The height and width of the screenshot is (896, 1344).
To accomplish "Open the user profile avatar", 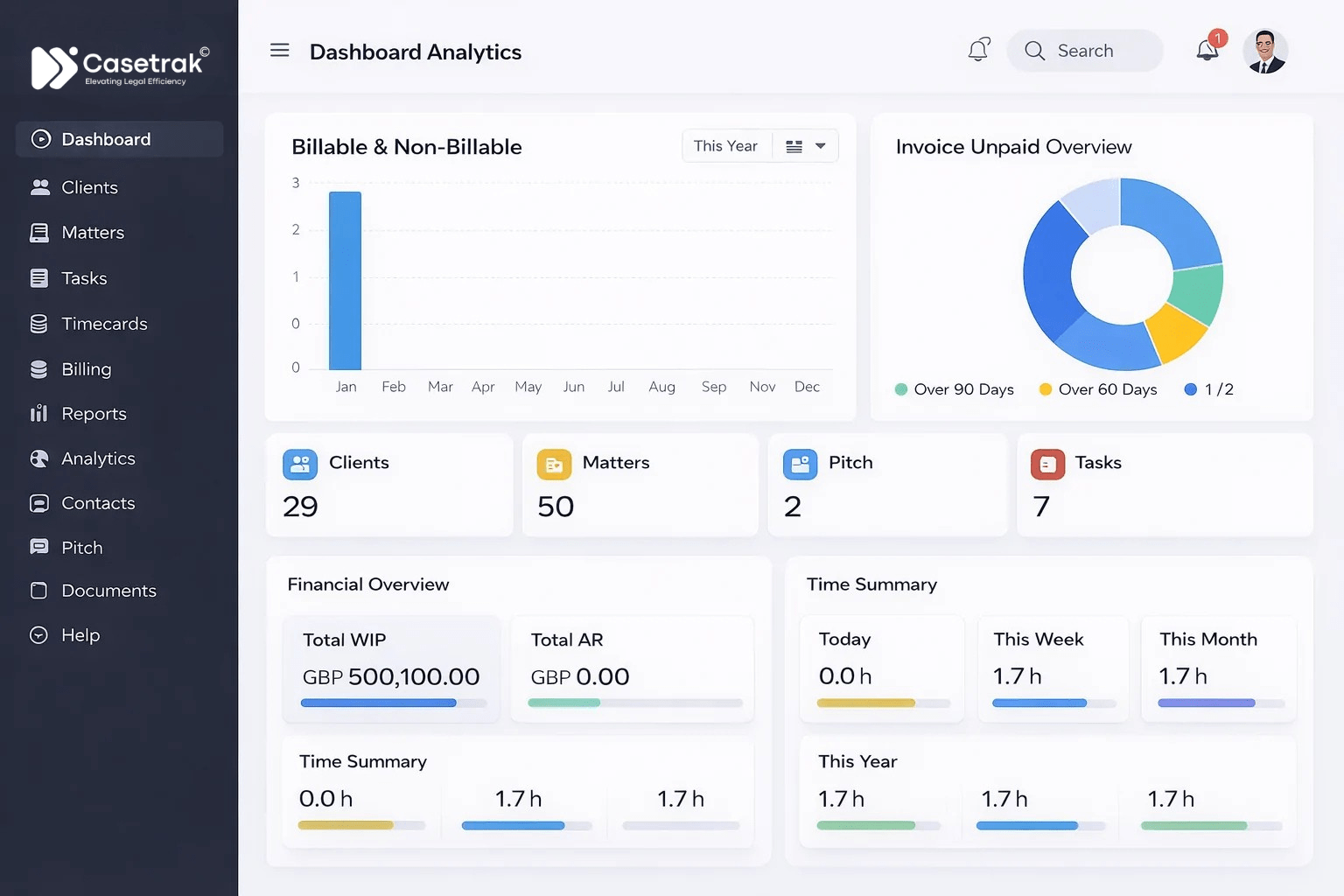I will pyautogui.click(x=1264, y=52).
